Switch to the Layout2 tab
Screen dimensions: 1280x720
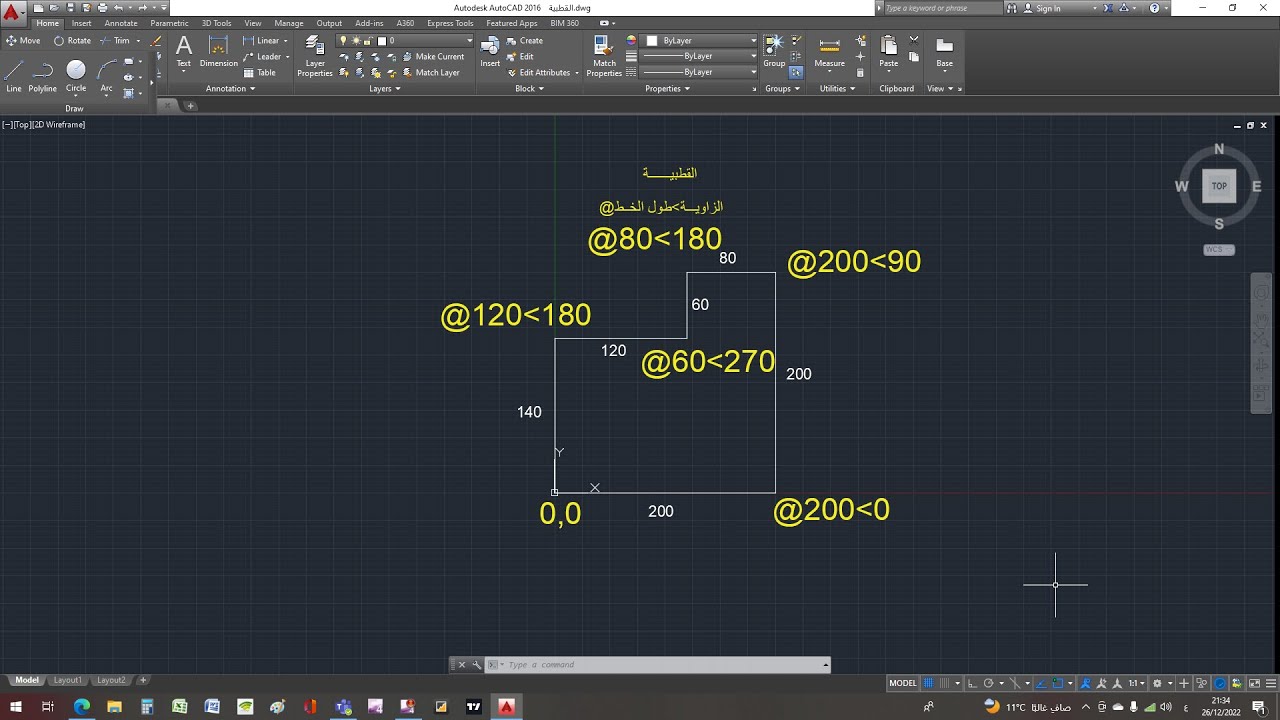coord(111,680)
